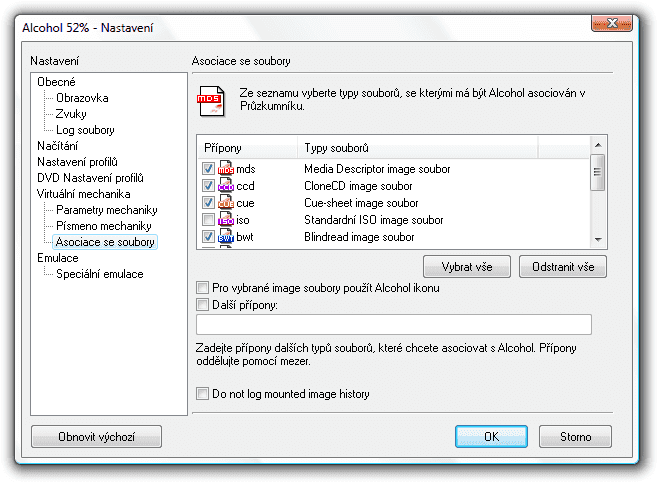Click 'Media Descriptor image soubor' text
Viewport: 658px width, 483px height.
[x=377, y=169]
